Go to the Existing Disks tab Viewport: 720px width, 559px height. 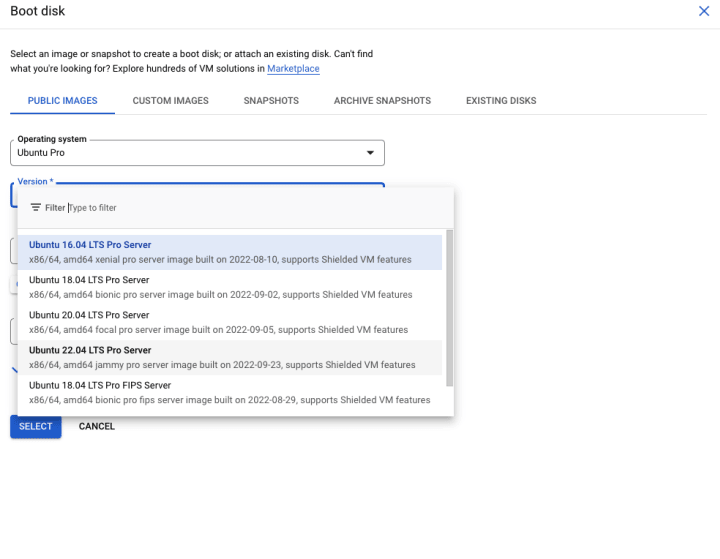click(x=501, y=101)
